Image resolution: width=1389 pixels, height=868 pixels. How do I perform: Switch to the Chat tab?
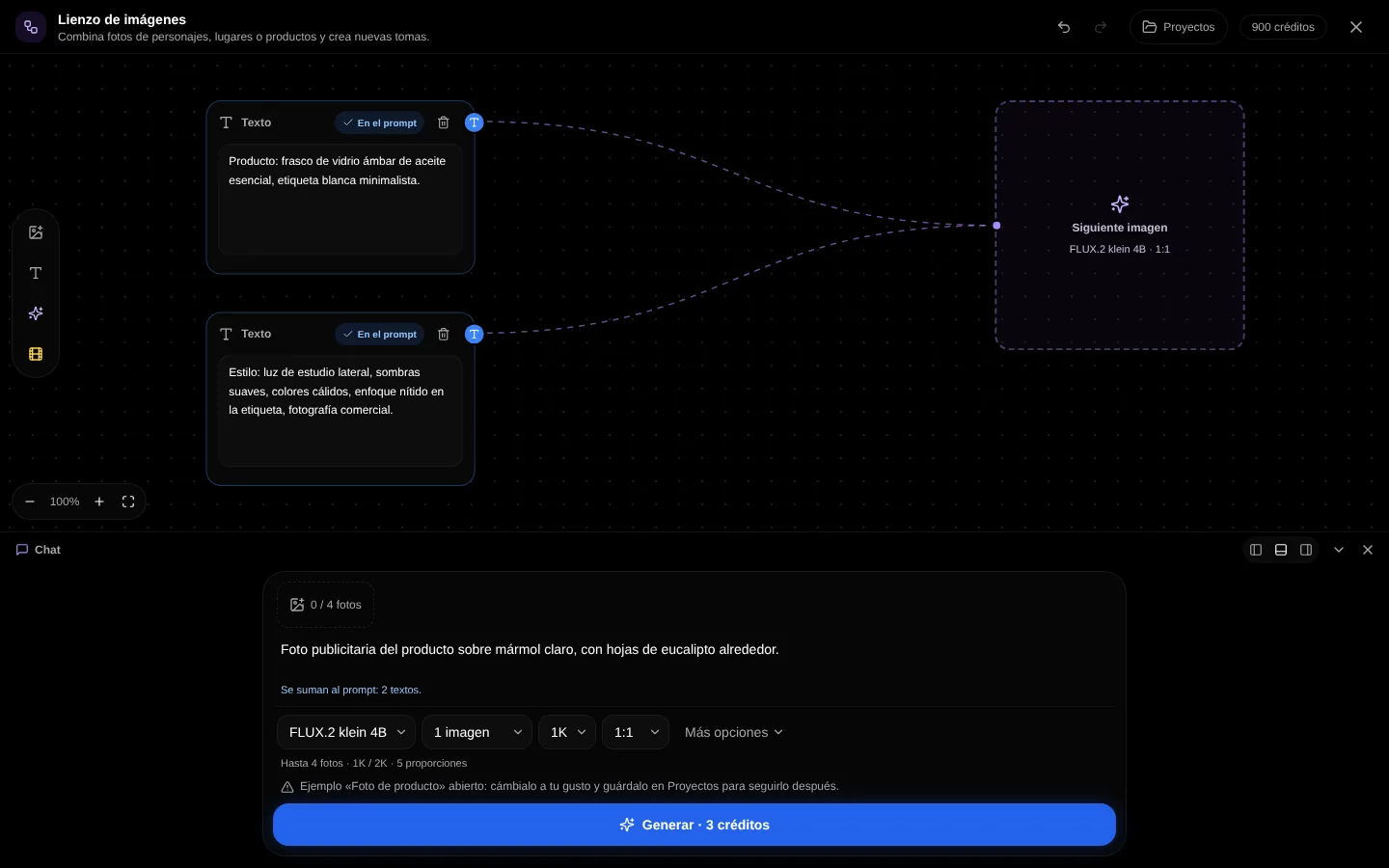pyautogui.click(x=39, y=550)
